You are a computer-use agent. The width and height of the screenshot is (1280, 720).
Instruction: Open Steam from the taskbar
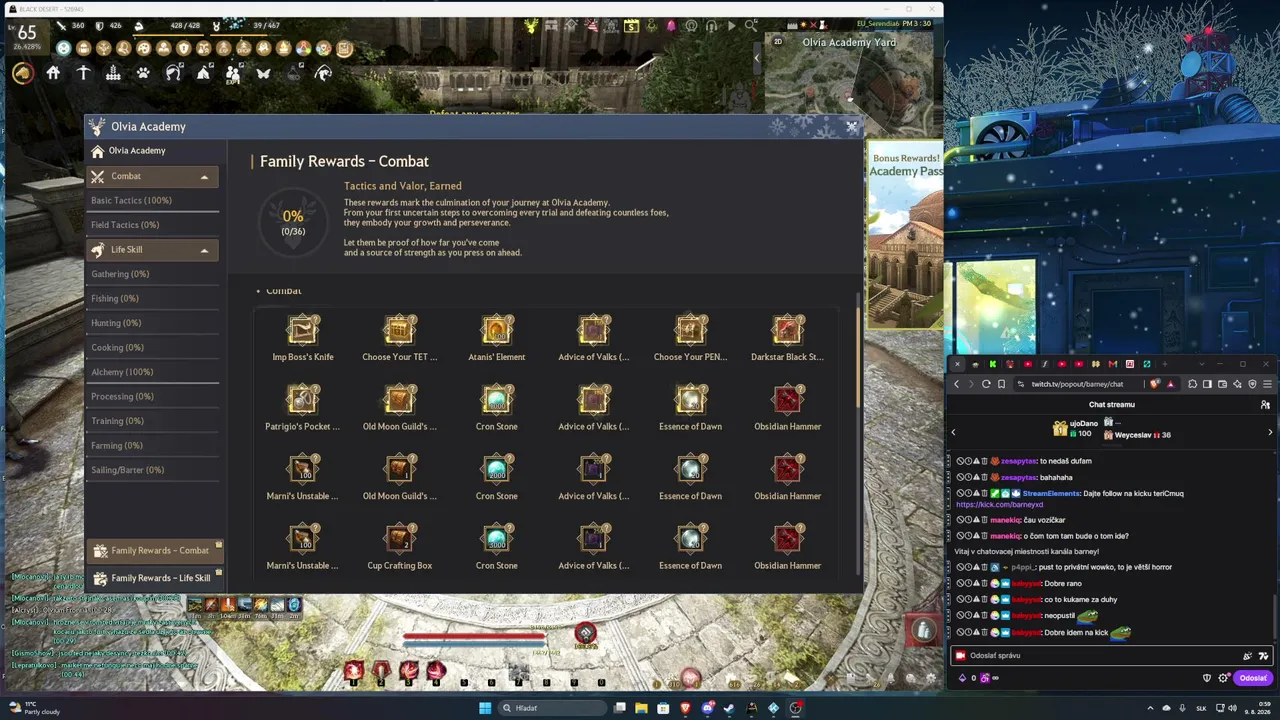click(729, 708)
